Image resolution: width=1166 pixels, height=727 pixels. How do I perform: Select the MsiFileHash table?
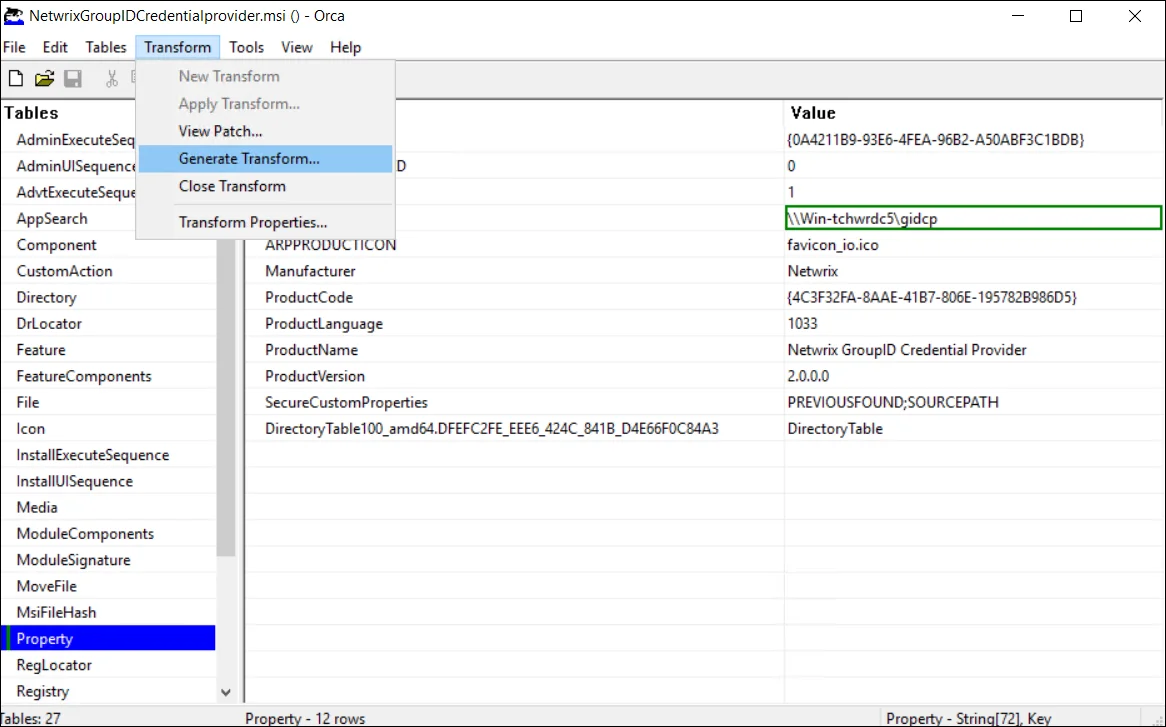tap(57, 613)
